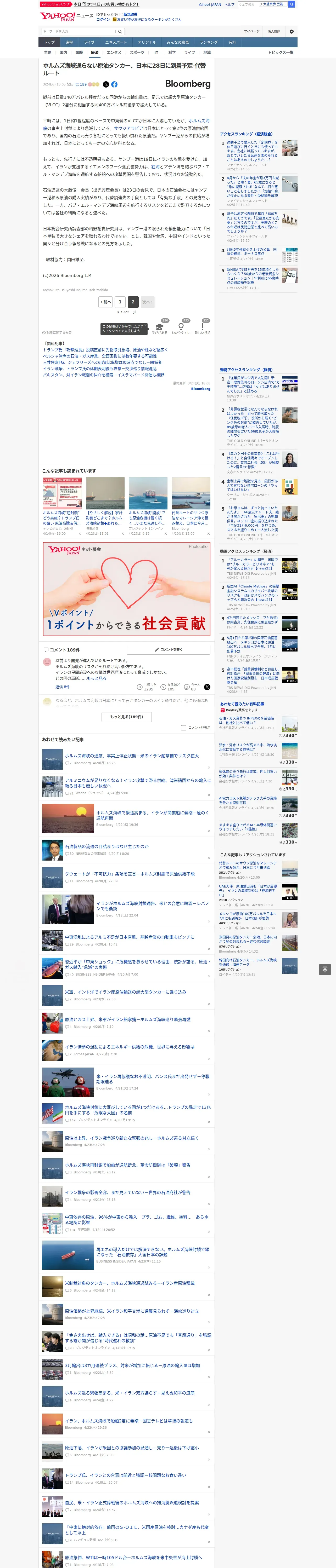Click the ヘルプ link in the top bar
Screen dimensions: 336x1568
pyautogui.click(x=229, y=4)
